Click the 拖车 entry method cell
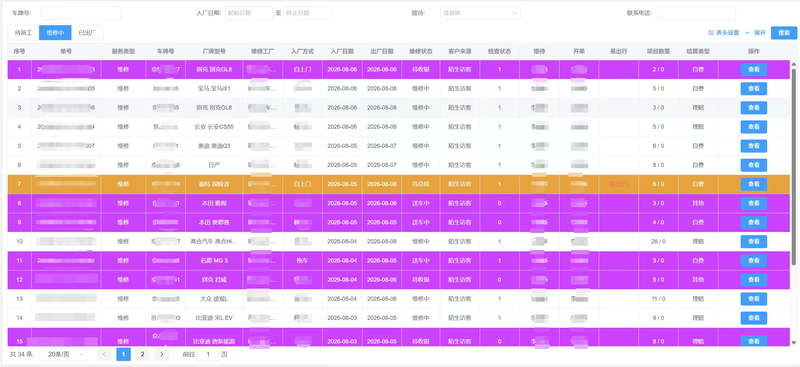This screenshot has height=367, width=800. pos(303,261)
